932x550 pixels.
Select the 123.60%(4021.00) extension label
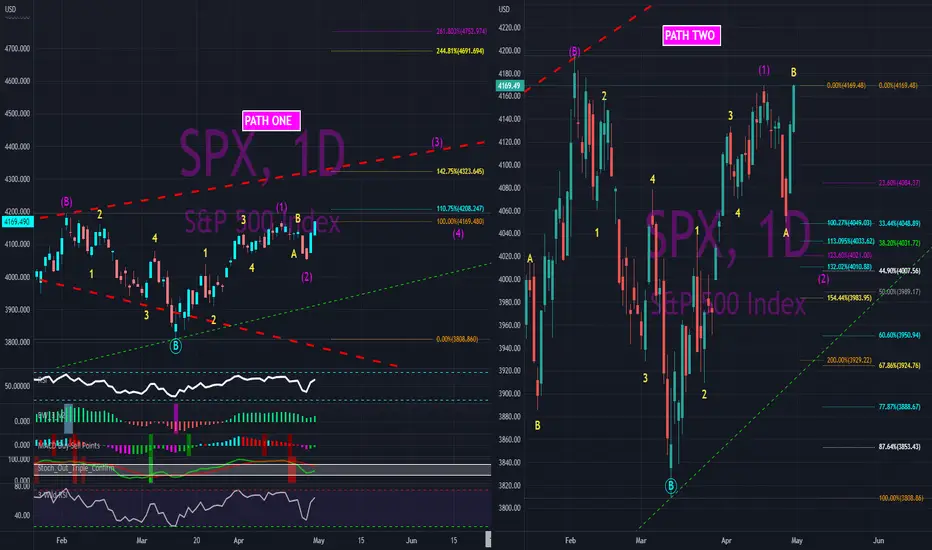[x=849, y=255]
